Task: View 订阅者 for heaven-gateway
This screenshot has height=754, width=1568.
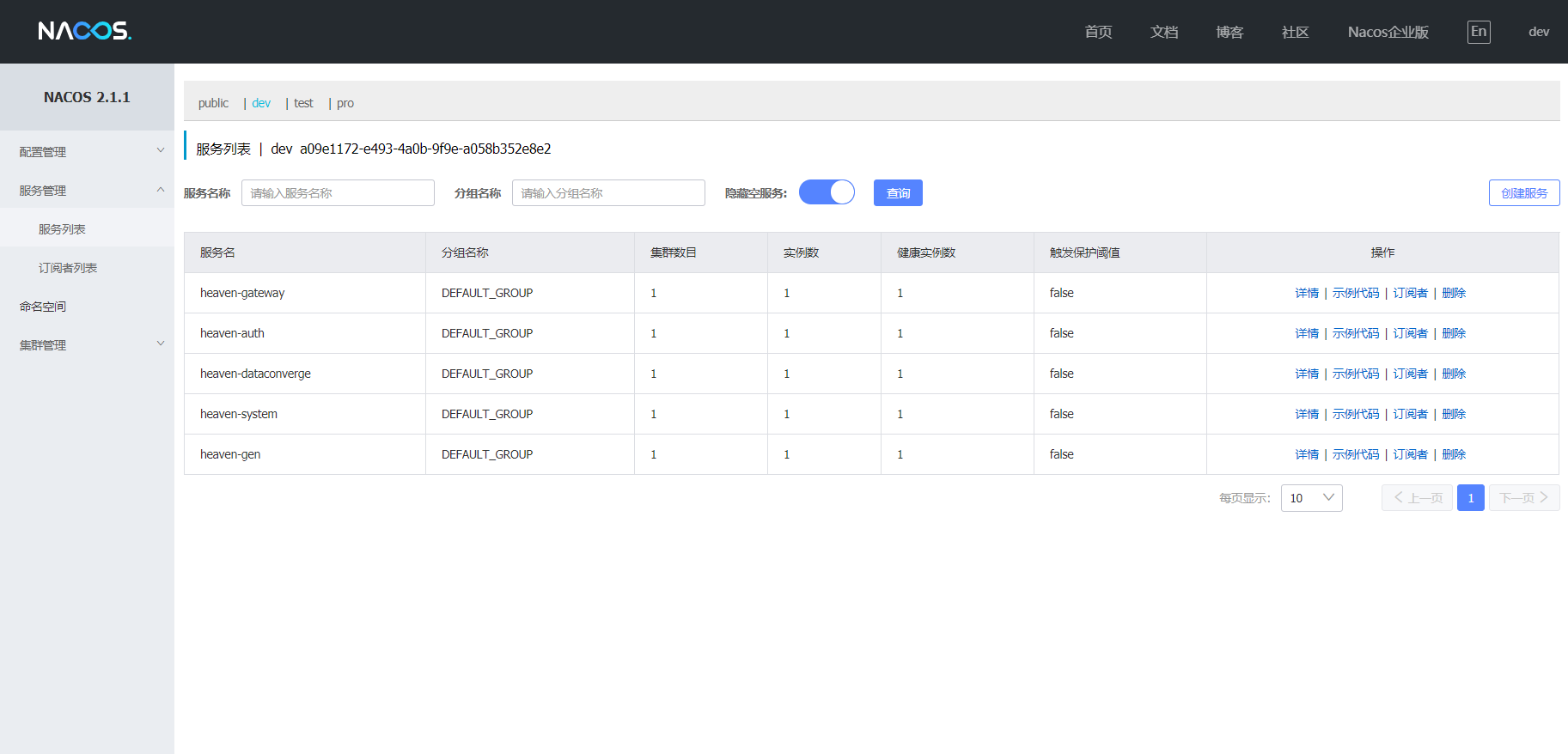Action: tap(1410, 293)
